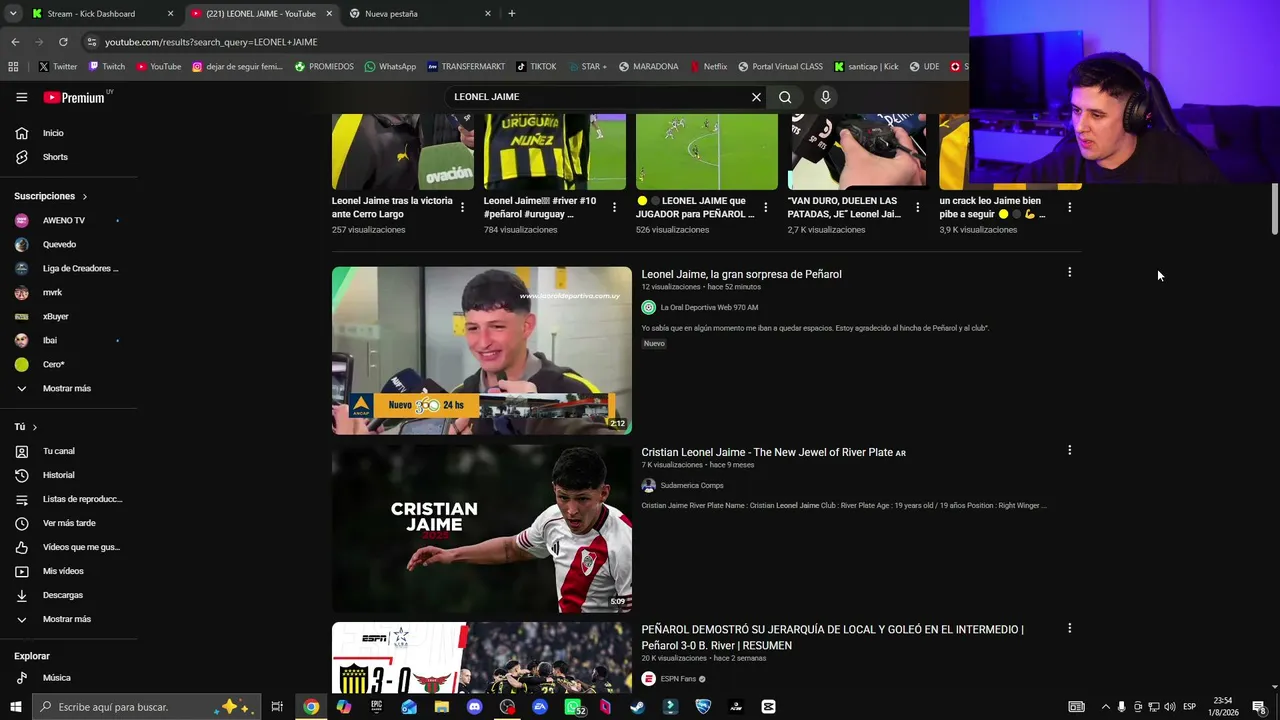Viewport: 1280px width, 720px height.
Task: Open the tab search dropdown arrow
Action: pos(13,13)
